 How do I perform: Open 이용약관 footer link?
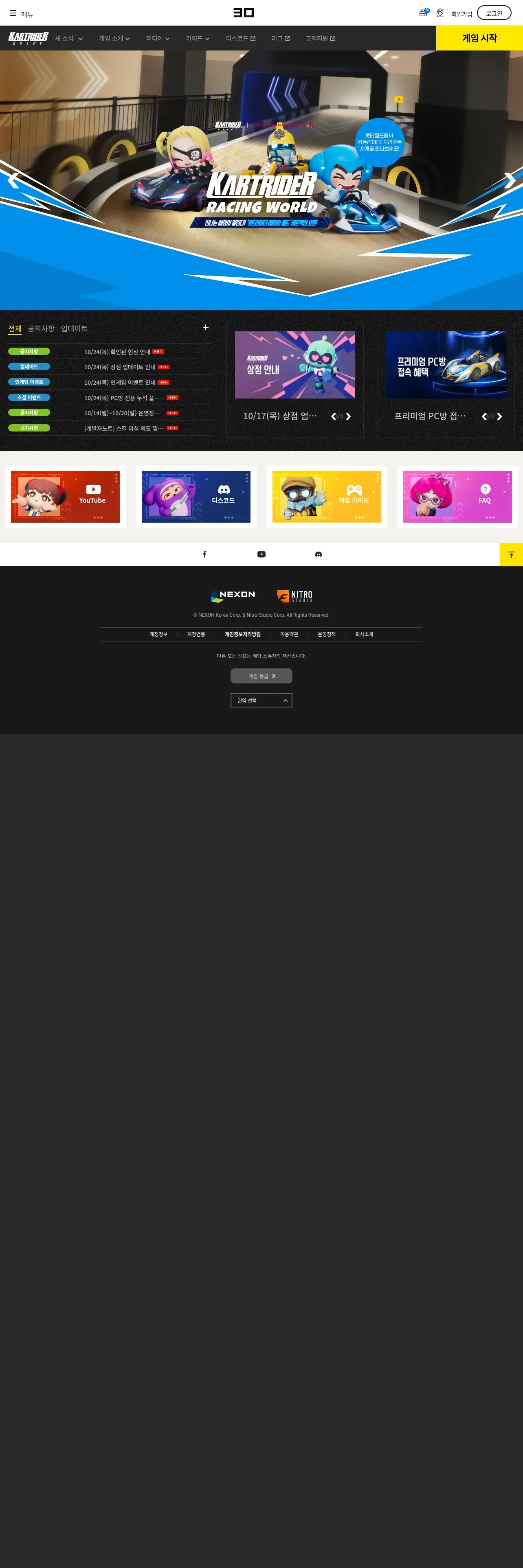[x=289, y=634]
